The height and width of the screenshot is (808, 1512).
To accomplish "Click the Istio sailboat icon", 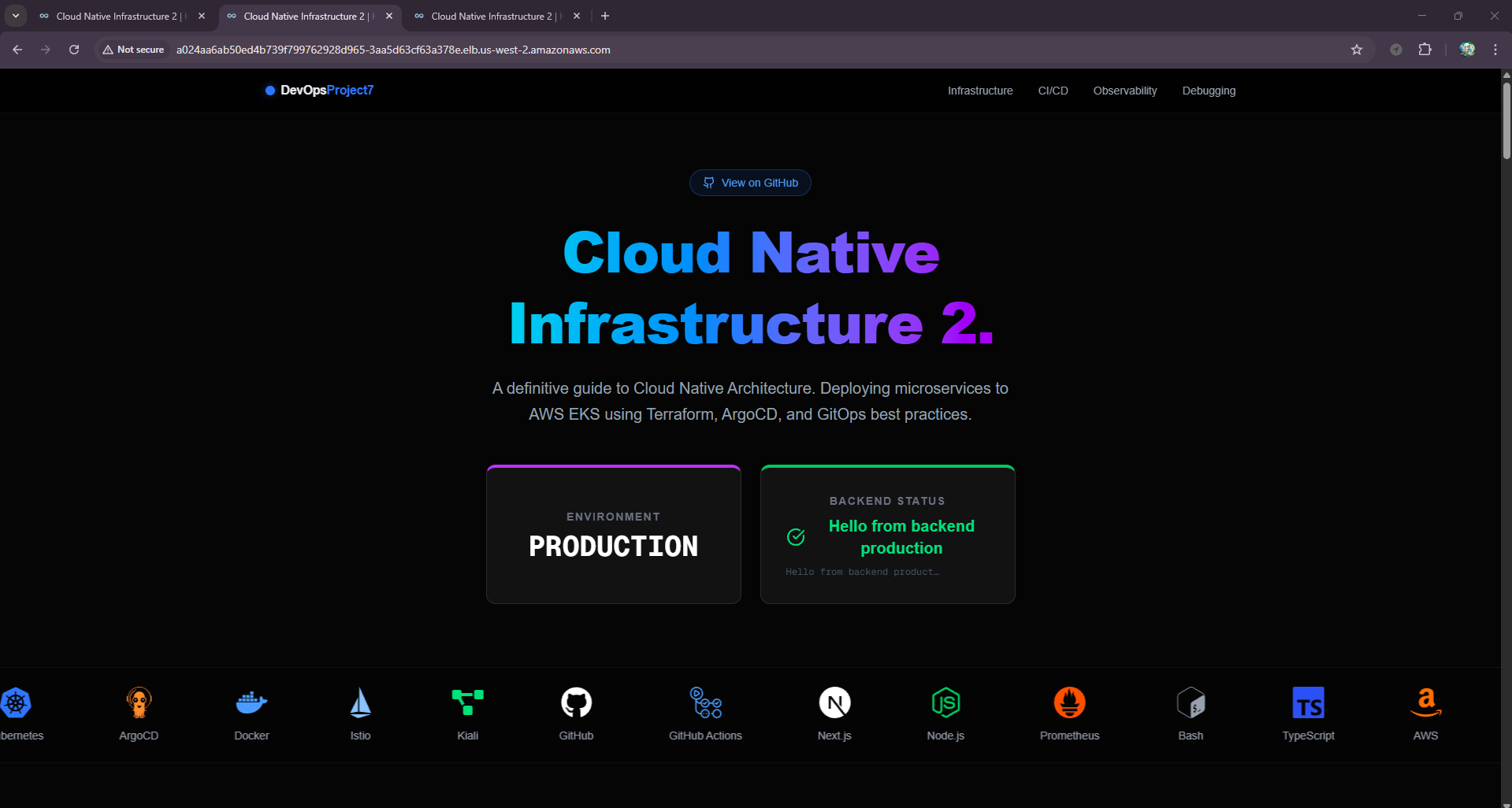I will point(360,702).
